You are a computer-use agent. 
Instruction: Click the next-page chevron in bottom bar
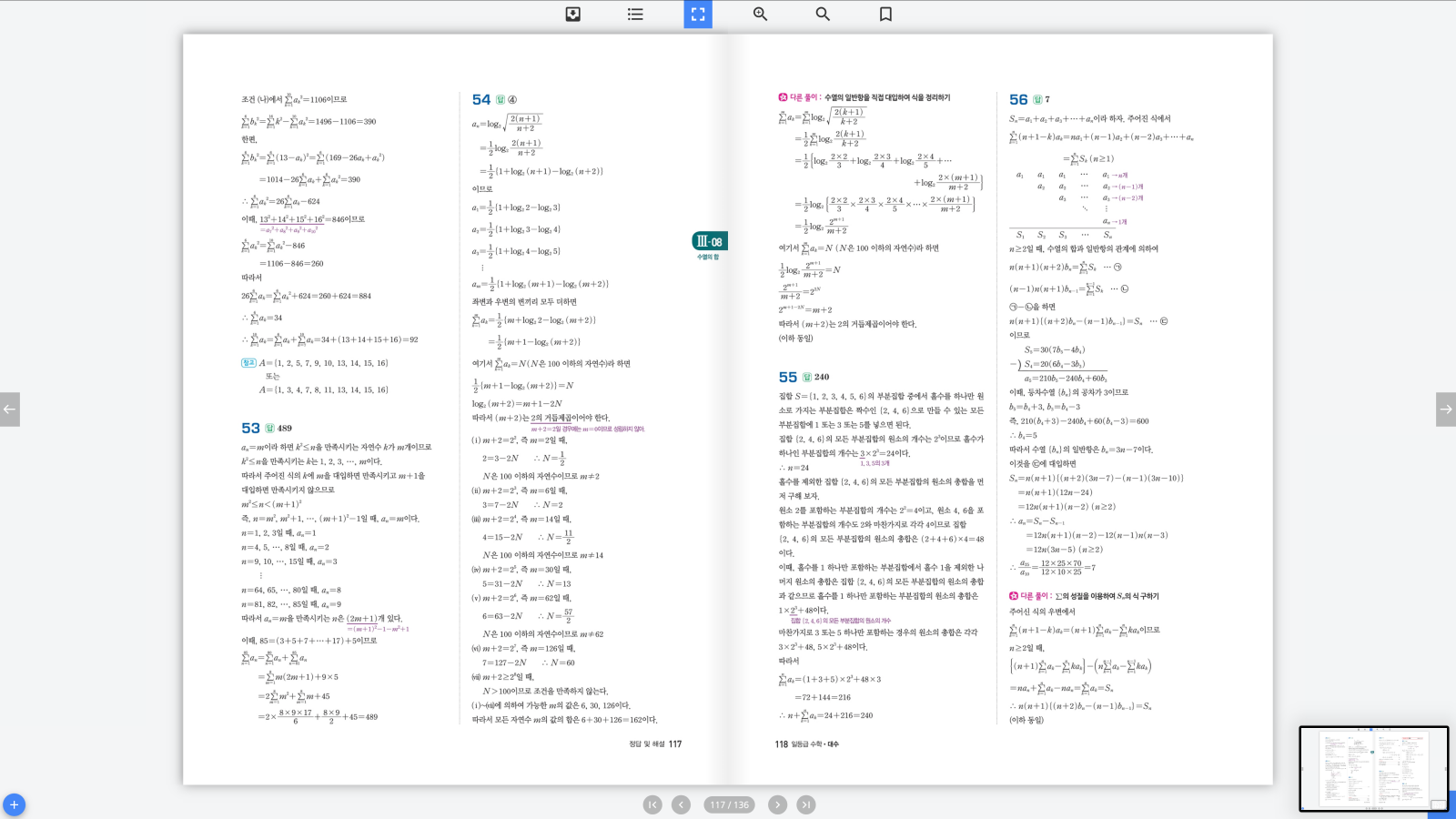tap(777, 804)
